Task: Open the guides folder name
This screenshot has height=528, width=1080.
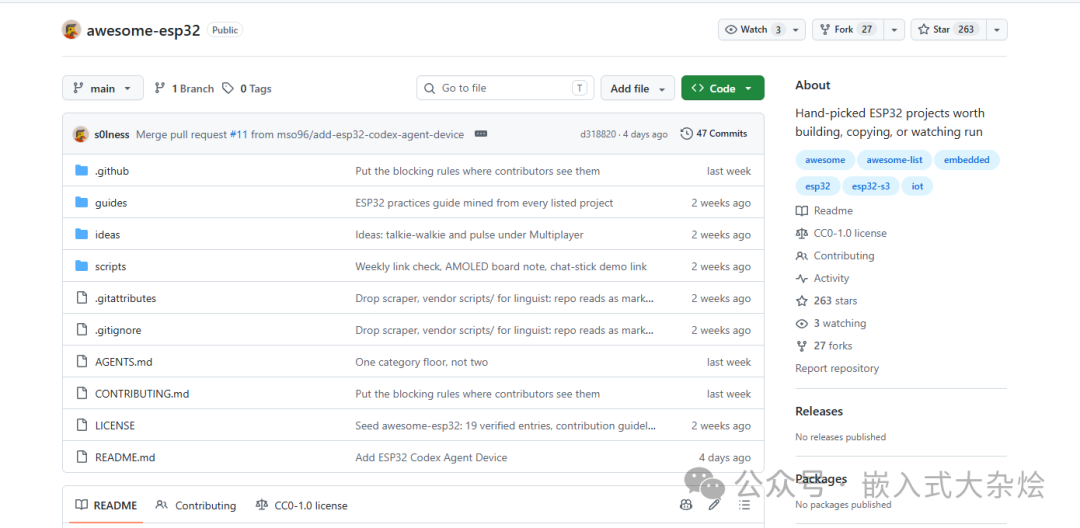Action: coord(111,203)
